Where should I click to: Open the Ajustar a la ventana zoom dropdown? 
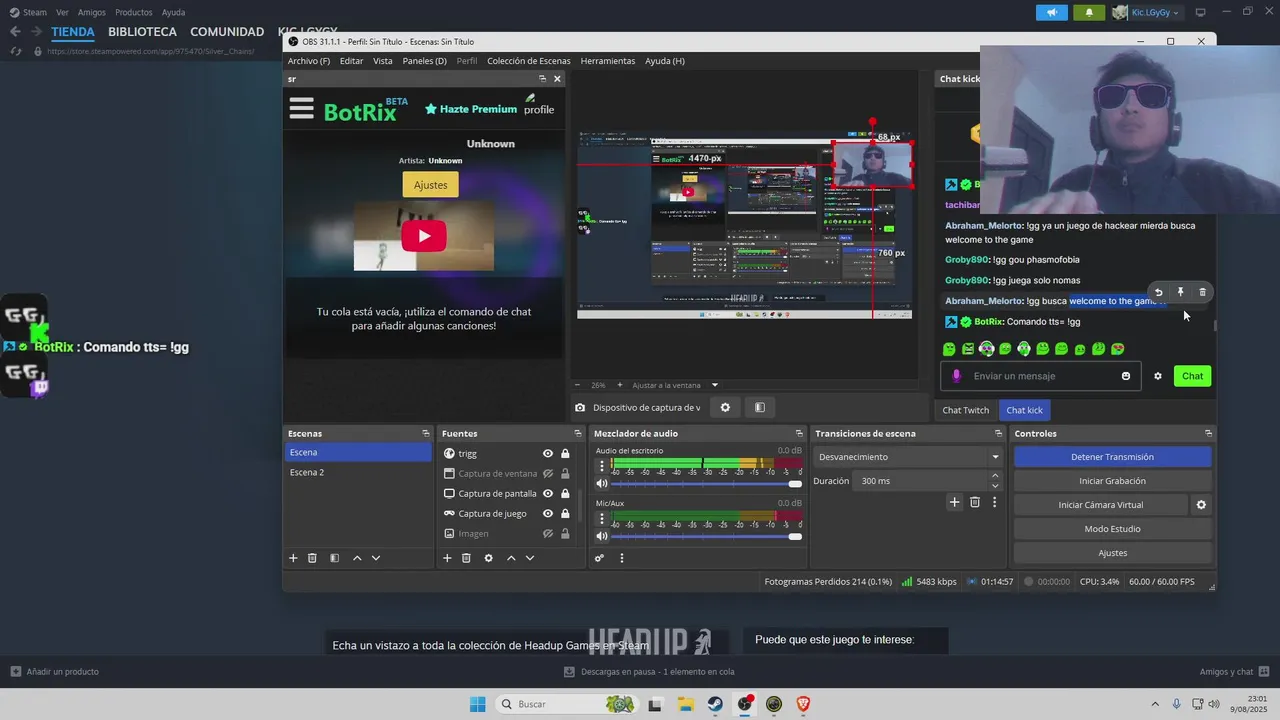click(x=715, y=385)
